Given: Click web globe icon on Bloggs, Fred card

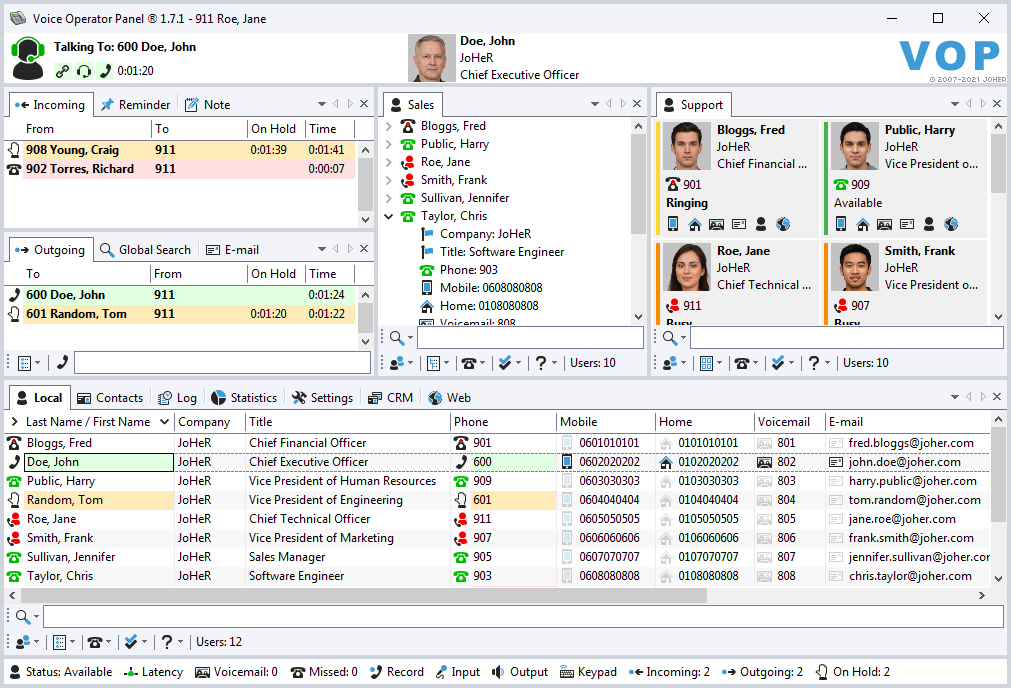Looking at the screenshot, I should tap(783, 224).
